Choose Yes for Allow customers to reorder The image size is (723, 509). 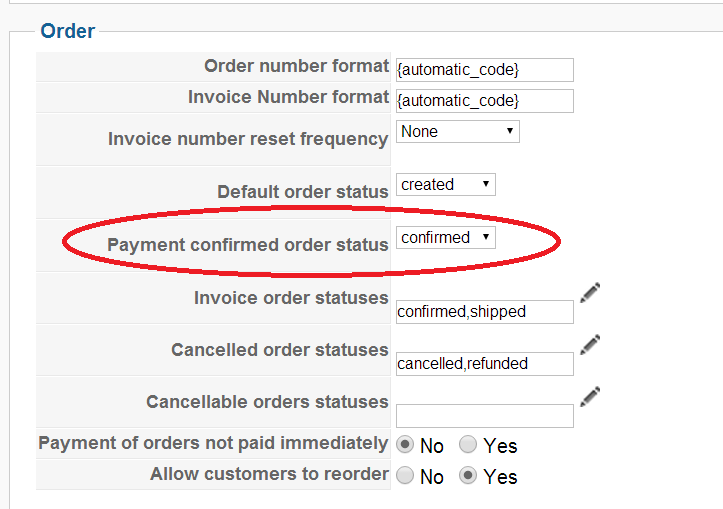pyautogui.click(x=468, y=476)
